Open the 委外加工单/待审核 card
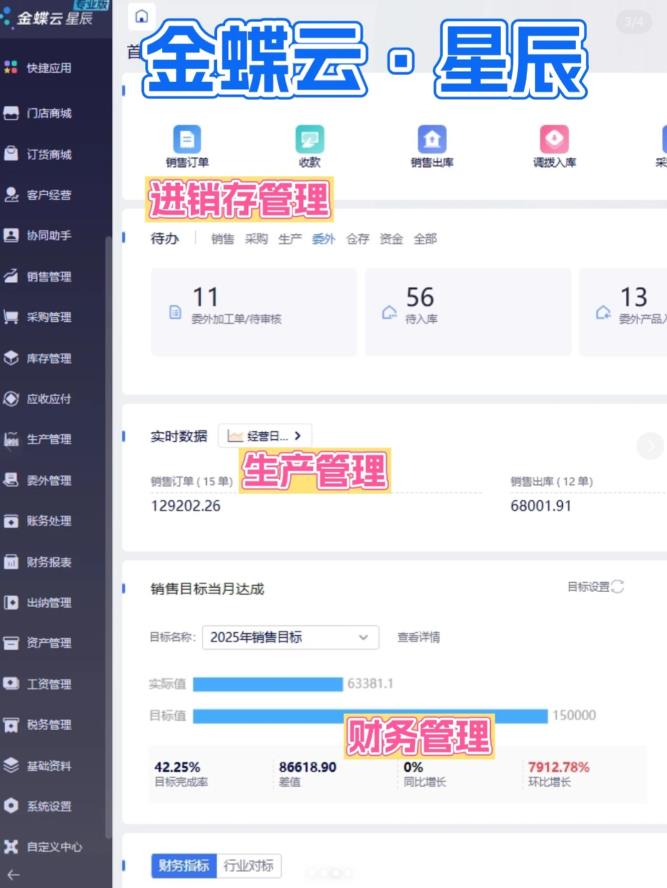The image size is (667, 888). (253, 312)
